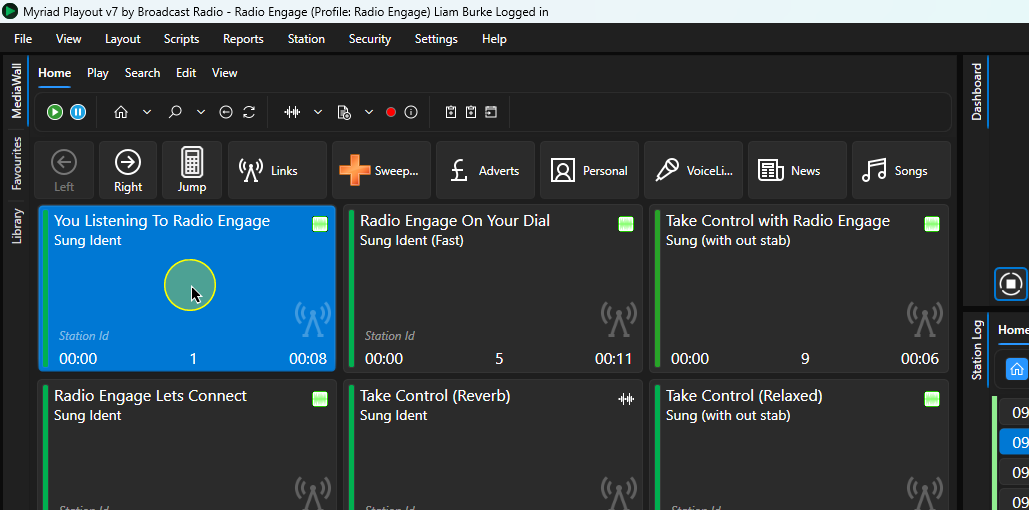The width and height of the screenshot is (1029, 510).
Task: Toggle the green indicator on Take Control with Radio Engage
Action: [x=932, y=224]
